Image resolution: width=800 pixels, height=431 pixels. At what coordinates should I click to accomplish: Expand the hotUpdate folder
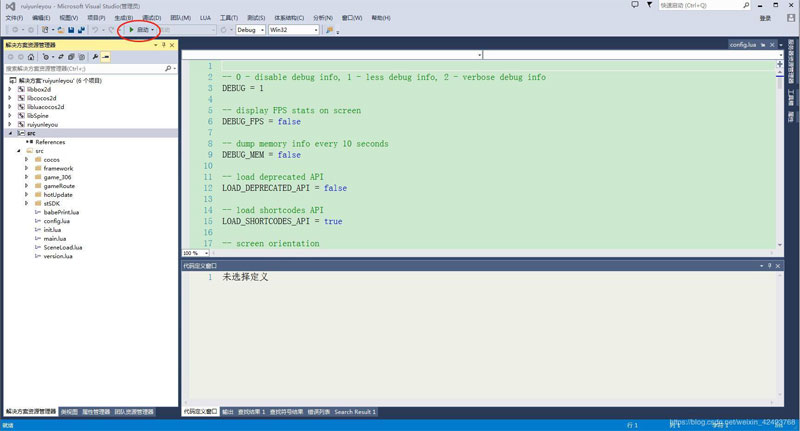tap(27, 195)
